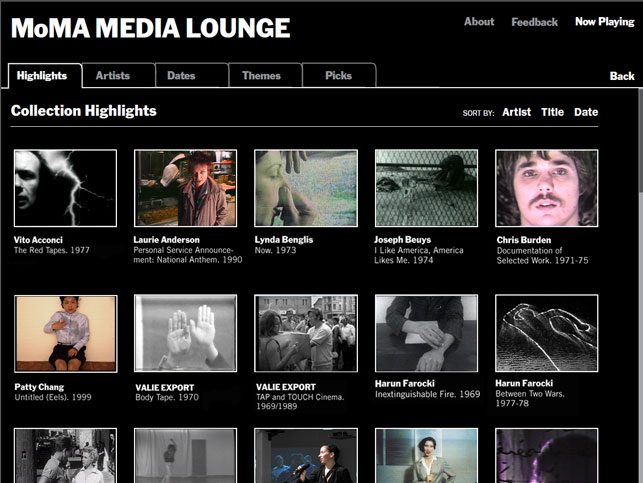Click 'Documentation of Selected Work. 1971-75'
Viewport: 643px width, 483px height.
[543, 255]
